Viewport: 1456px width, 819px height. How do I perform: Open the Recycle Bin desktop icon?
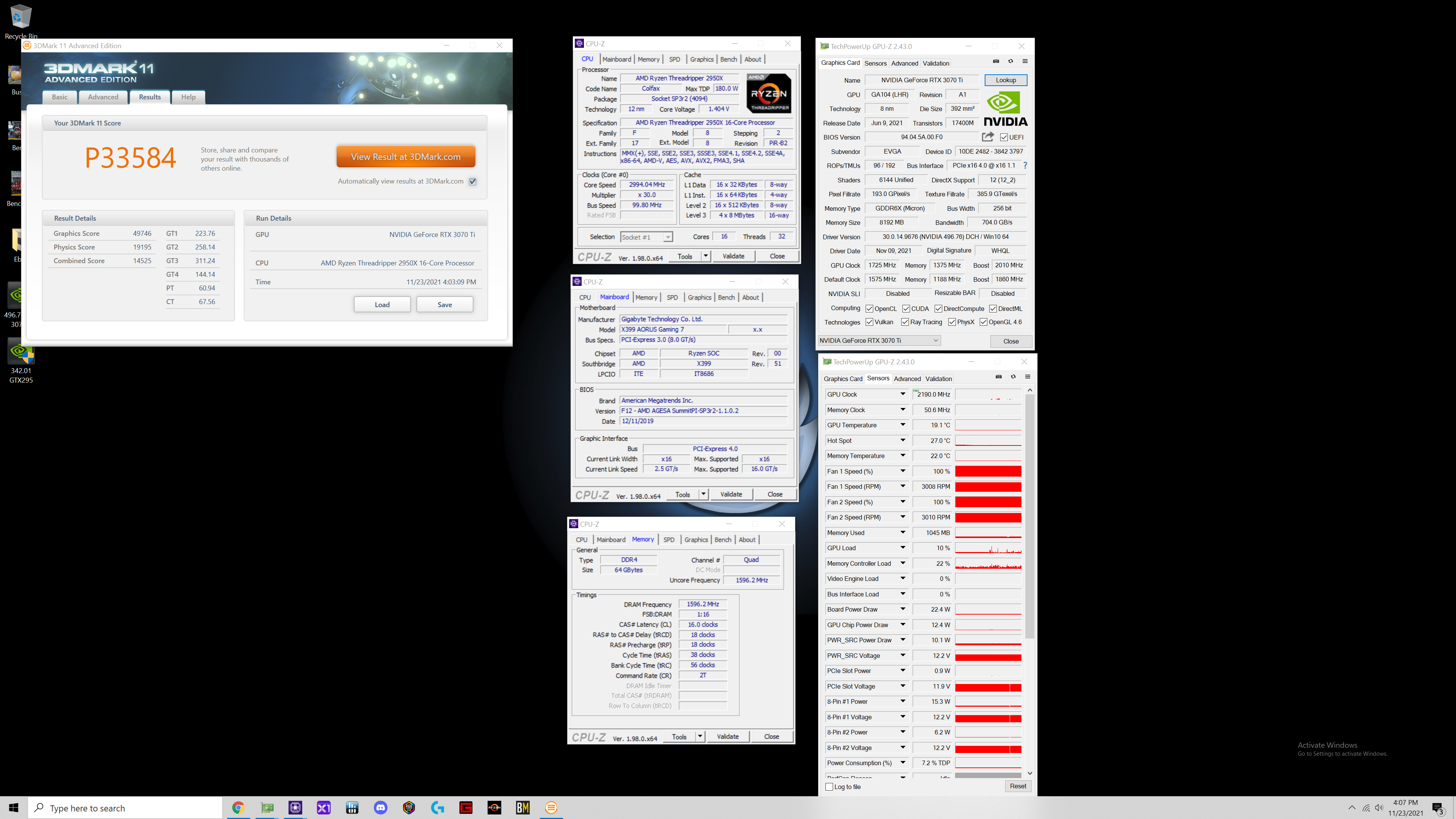tap(21, 22)
